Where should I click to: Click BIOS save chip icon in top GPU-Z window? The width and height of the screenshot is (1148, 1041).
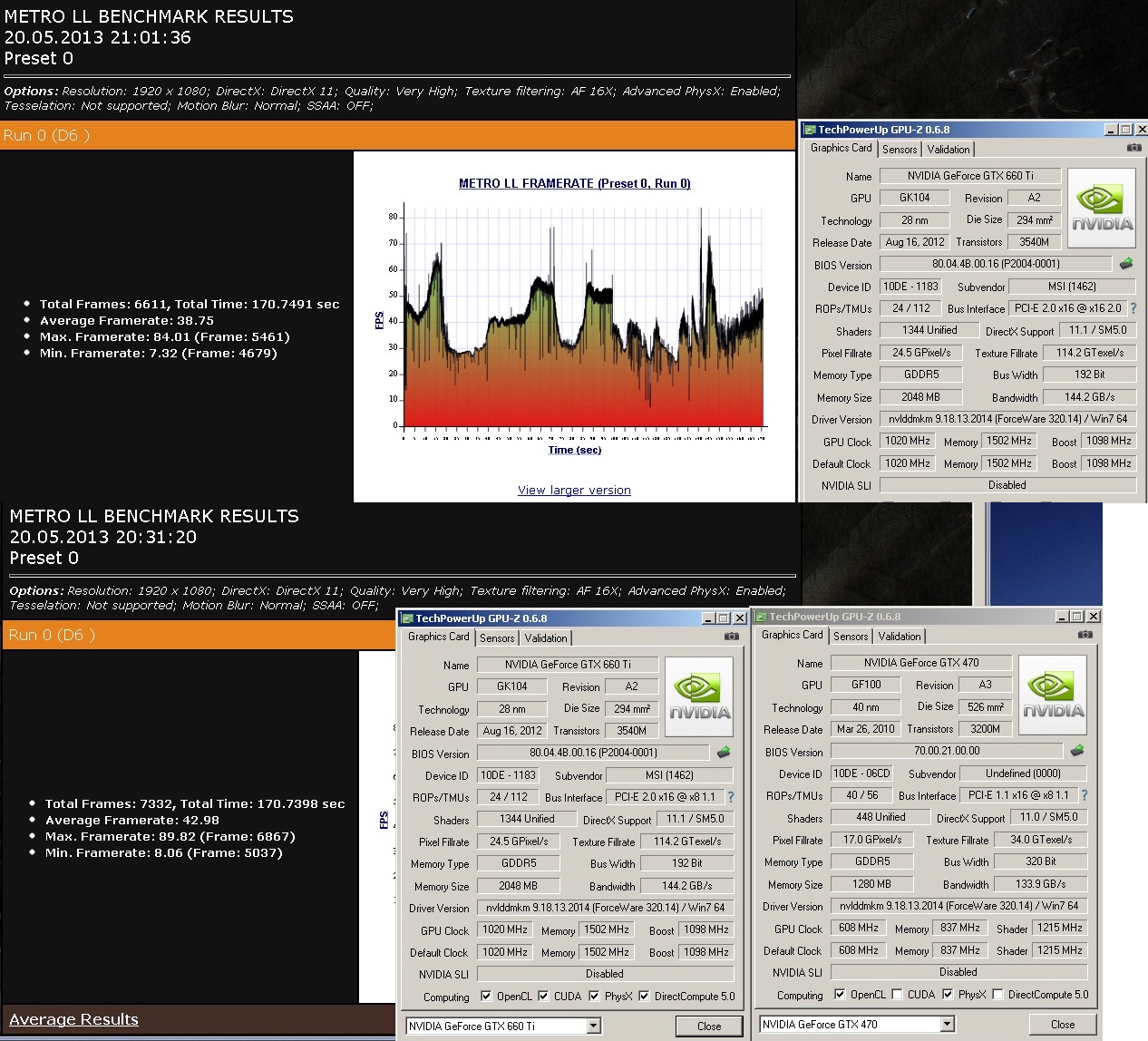pyautogui.click(x=1126, y=264)
